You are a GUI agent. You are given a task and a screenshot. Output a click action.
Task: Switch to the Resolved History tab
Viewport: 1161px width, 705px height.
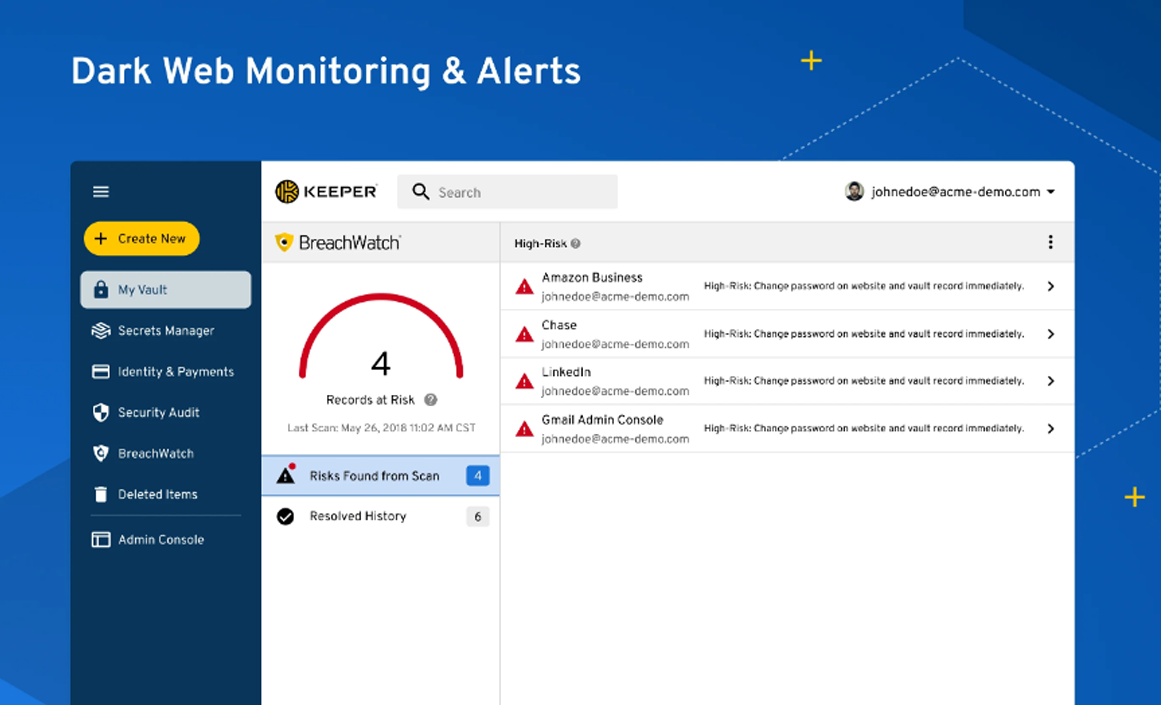click(x=355, y=516)
